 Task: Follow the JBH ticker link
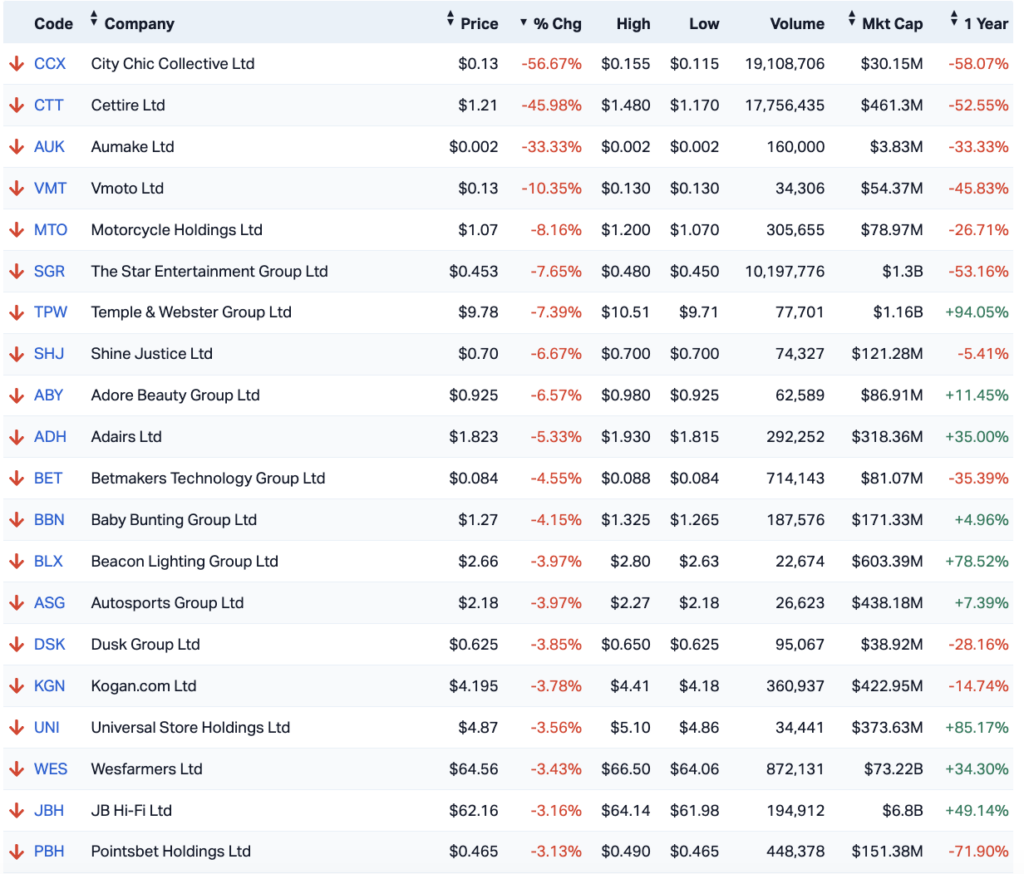tap(49, 811)
